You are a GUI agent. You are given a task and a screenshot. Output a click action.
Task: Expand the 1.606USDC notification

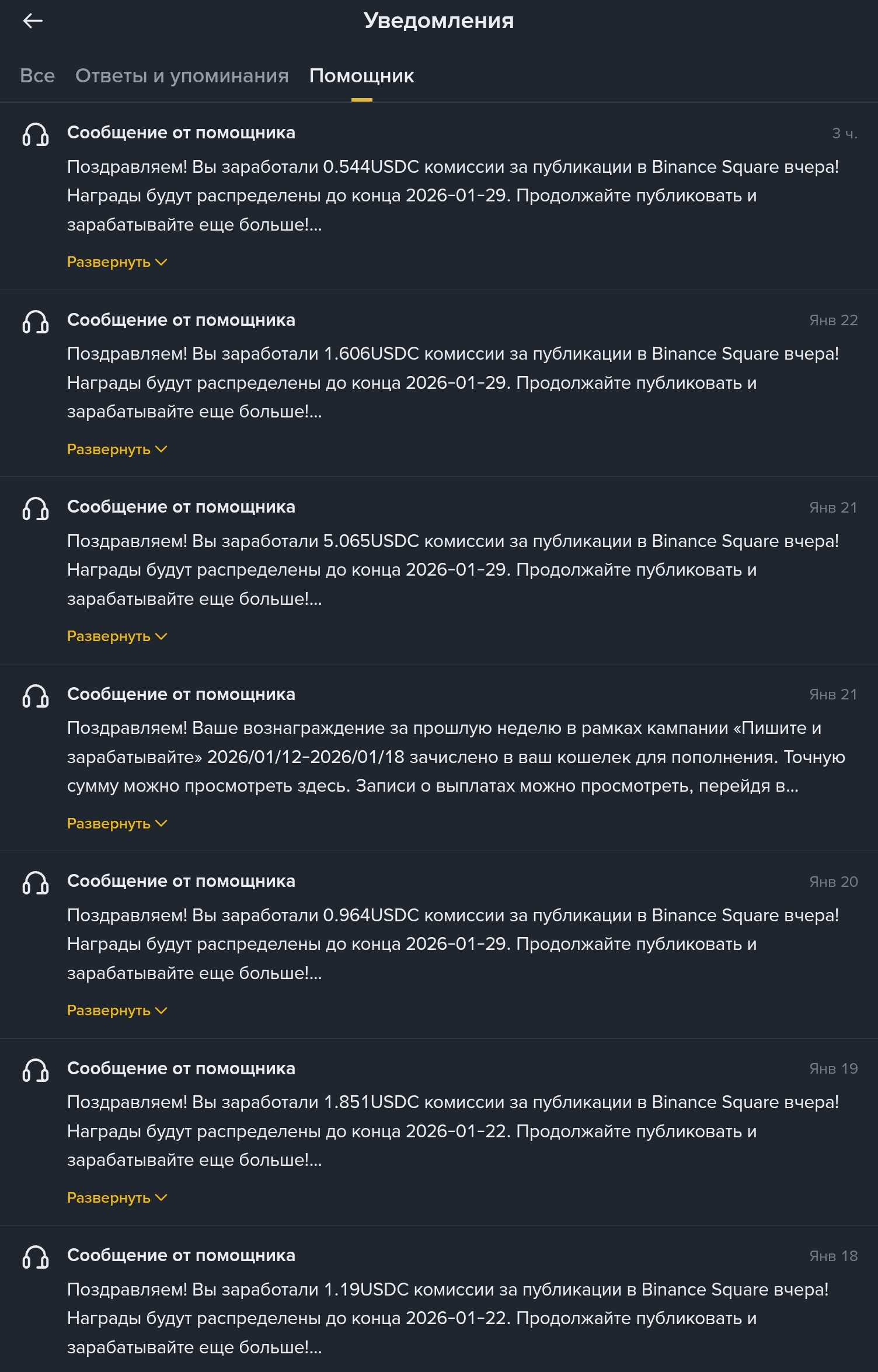pos(117,450)
